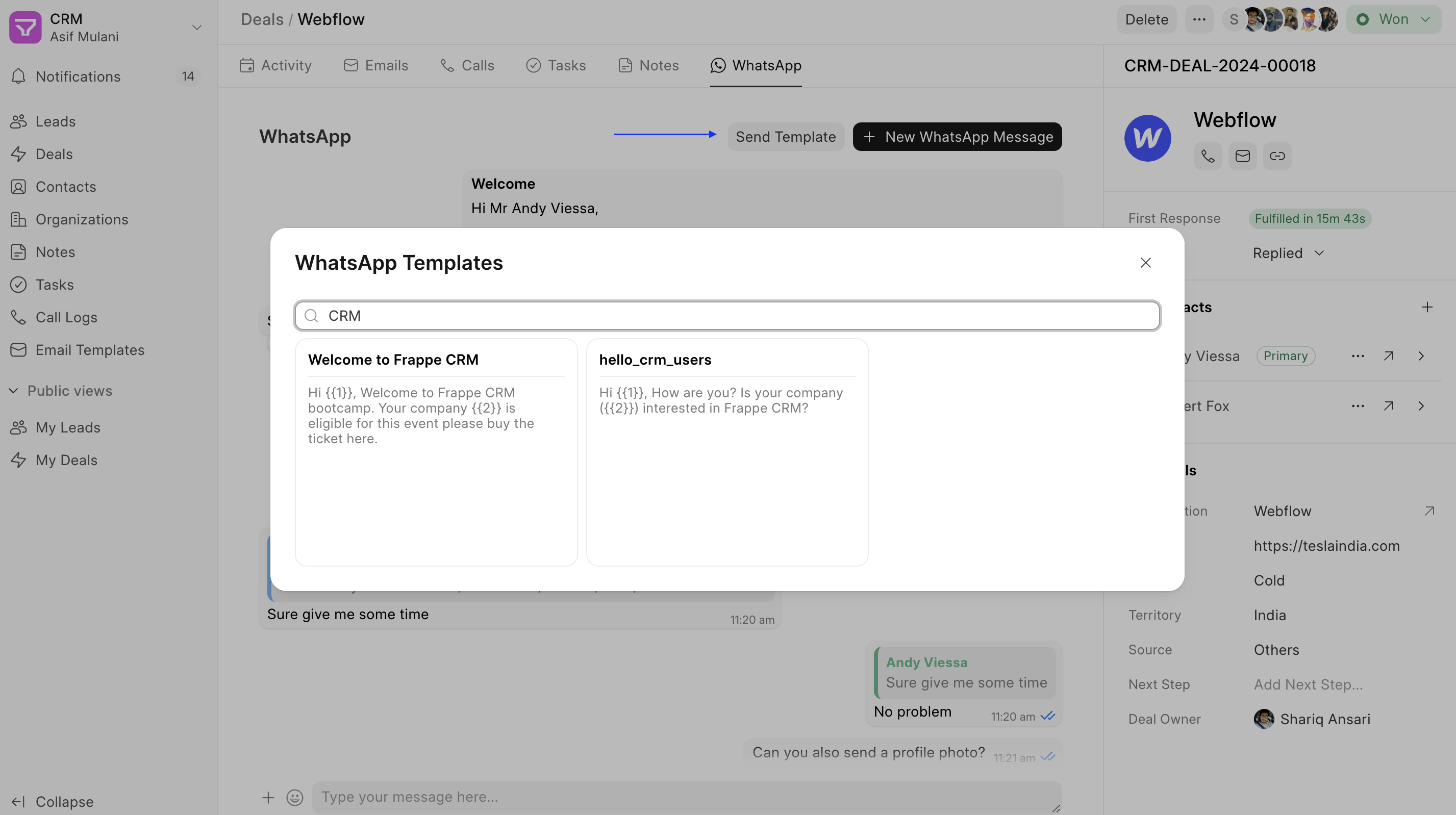
Task: Open the more options menu beside Delete
Action: (1199, 20)
